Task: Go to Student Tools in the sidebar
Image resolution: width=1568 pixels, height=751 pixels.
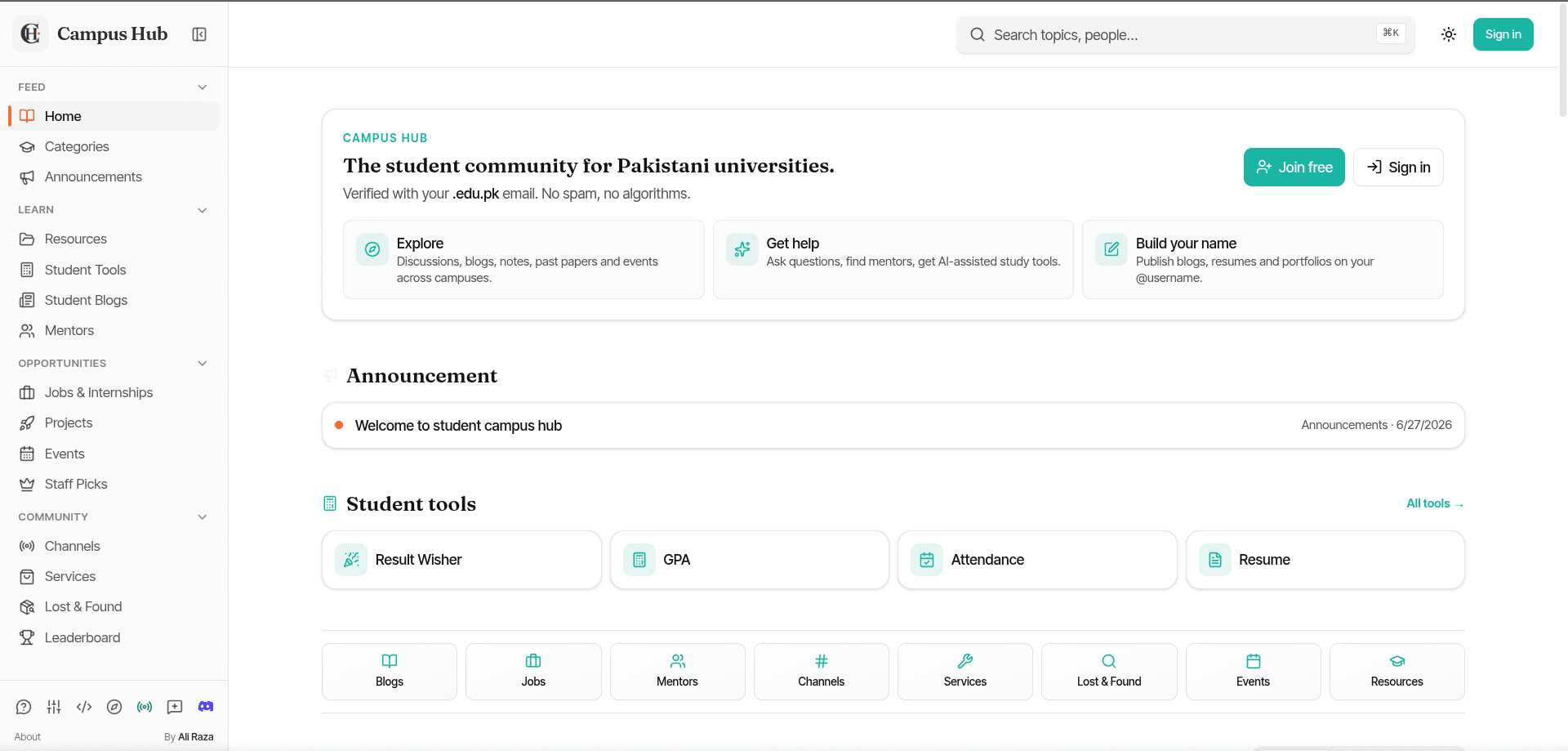Action: 114,270
